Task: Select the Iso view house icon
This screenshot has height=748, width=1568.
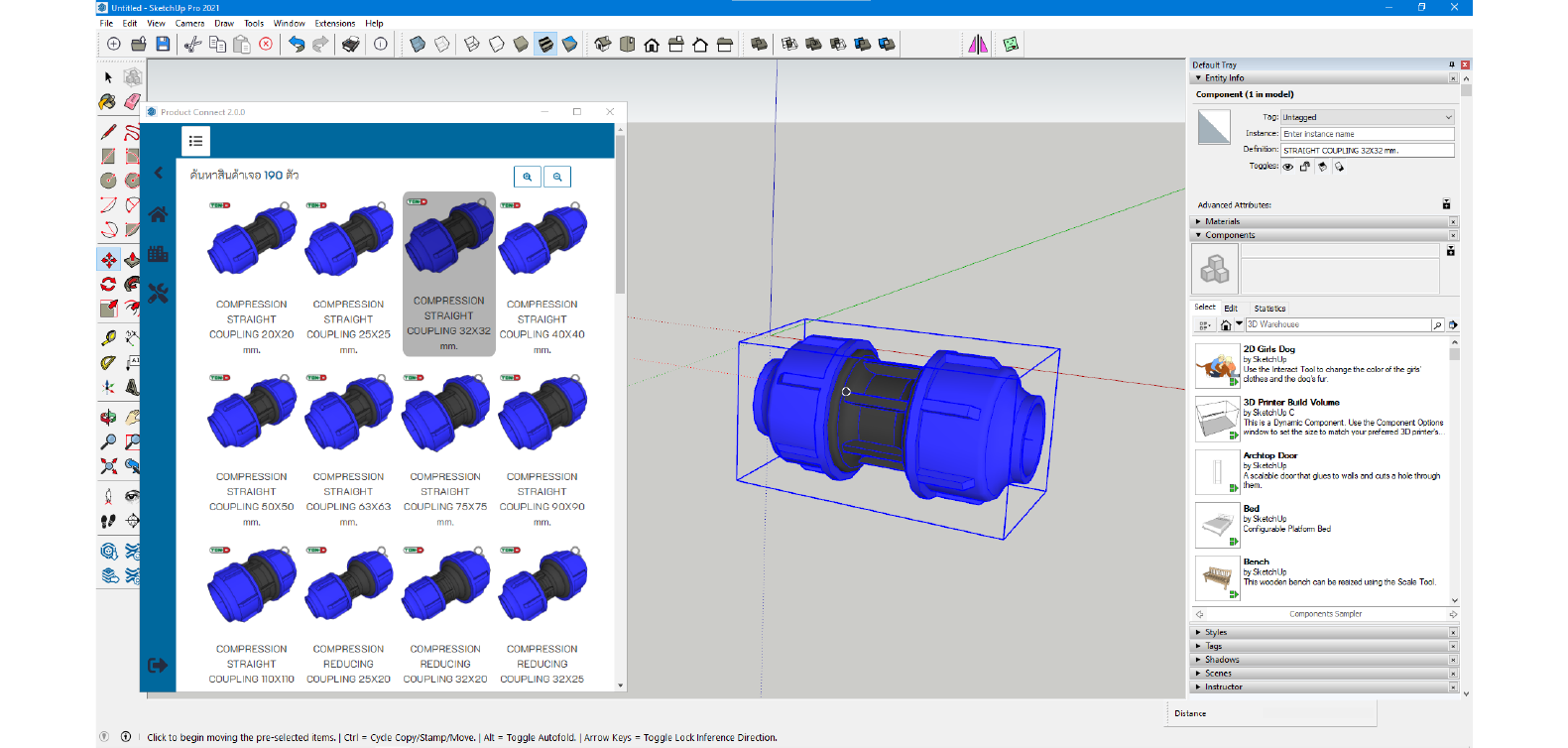Action: coord(603,44)
